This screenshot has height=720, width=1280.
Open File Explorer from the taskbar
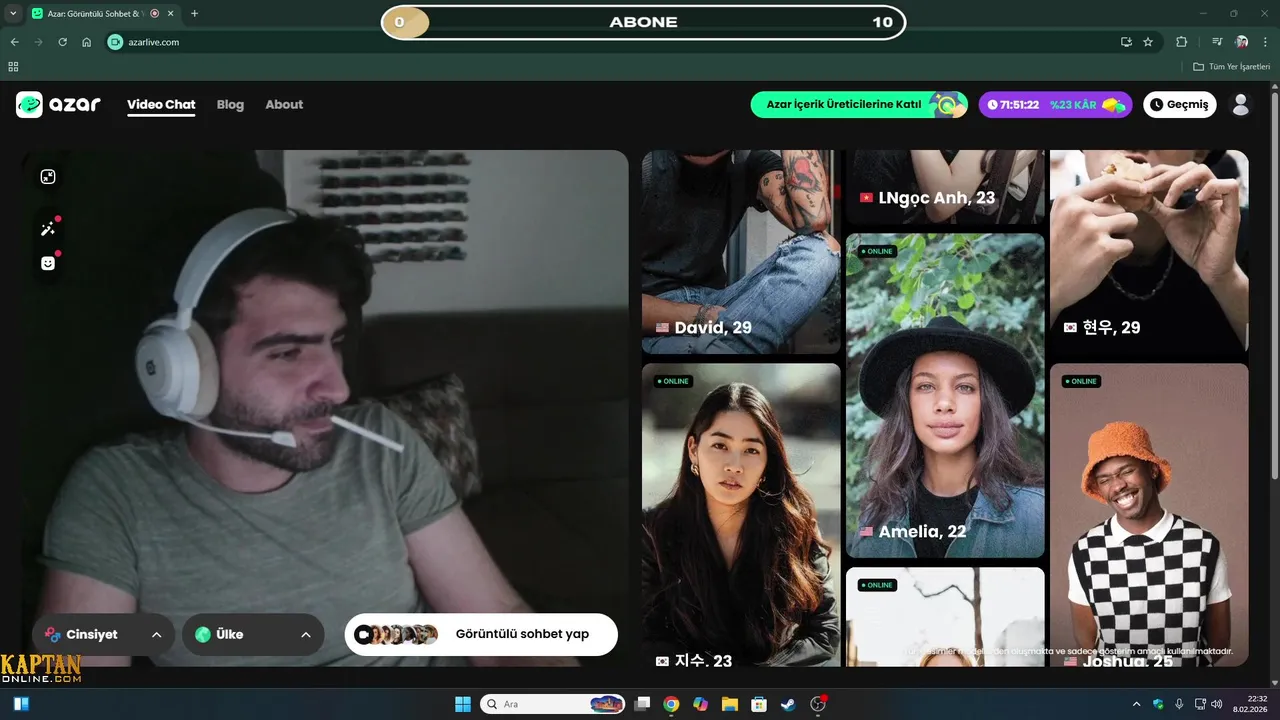tap(729, 704)
